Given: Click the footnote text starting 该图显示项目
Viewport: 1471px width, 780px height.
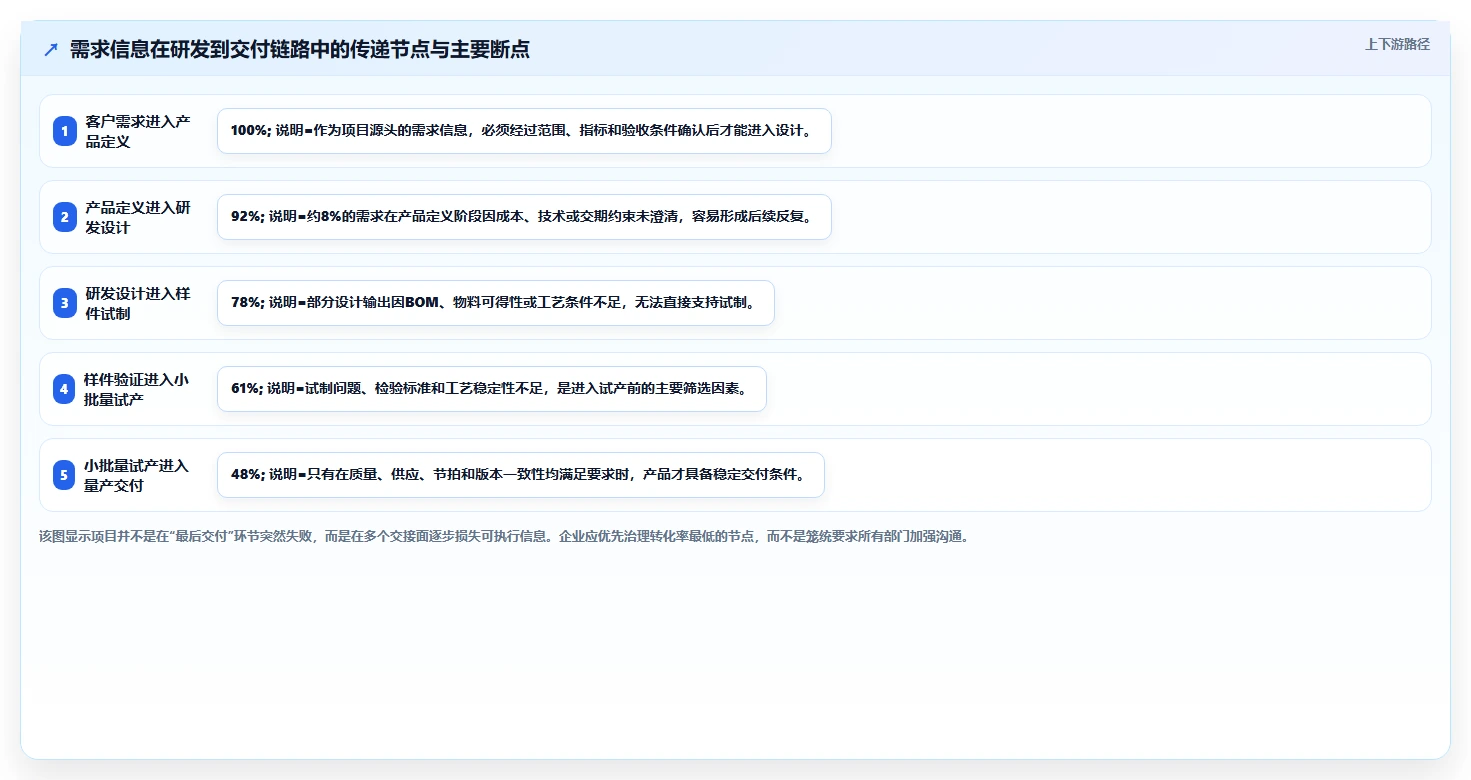Looking at the screenshot, I should 504,536.
